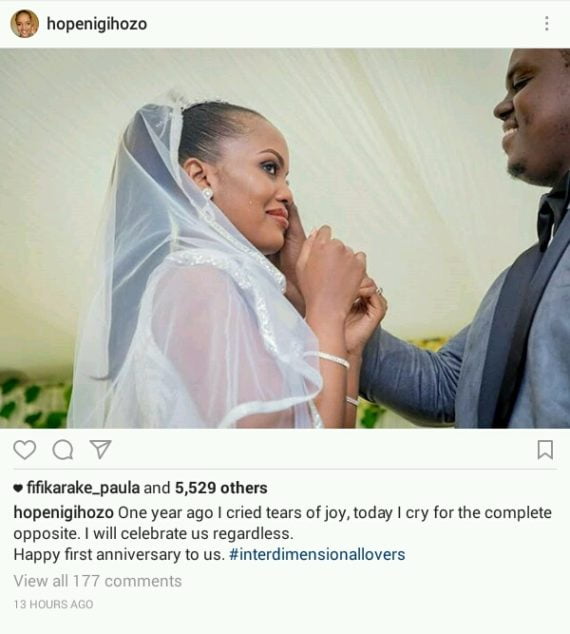Click the 13 HOURS AGO timestamp

point(53,604)
